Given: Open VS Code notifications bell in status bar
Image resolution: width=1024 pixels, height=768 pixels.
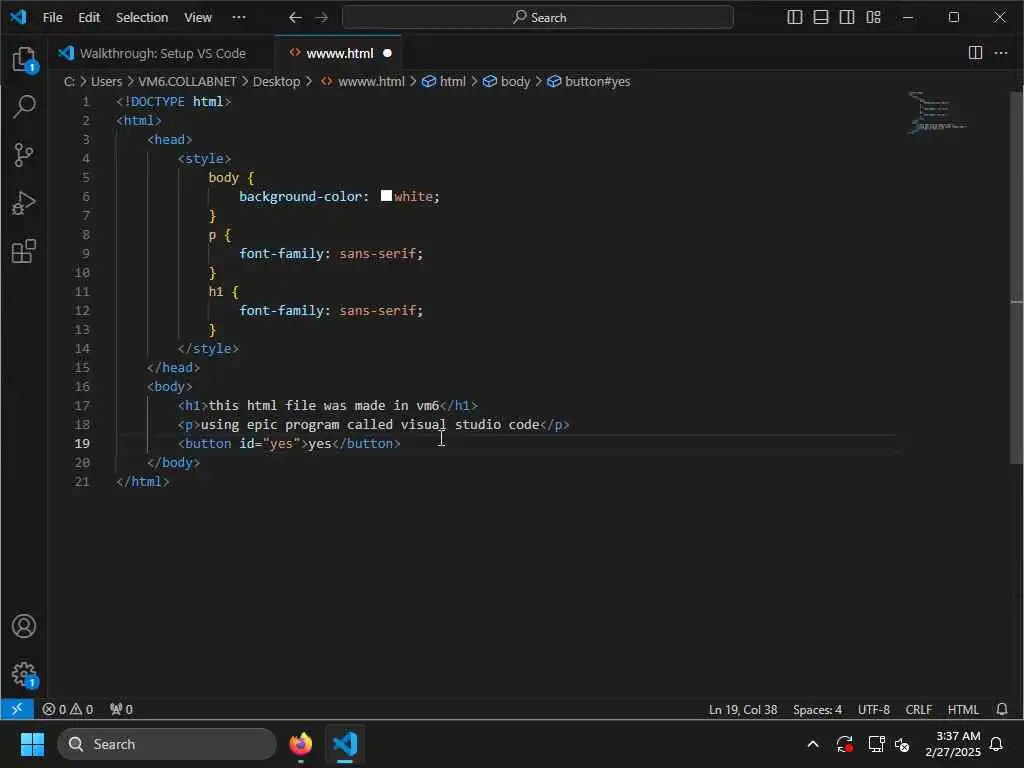Looking at the screenshot, I should click(1002, 709).
